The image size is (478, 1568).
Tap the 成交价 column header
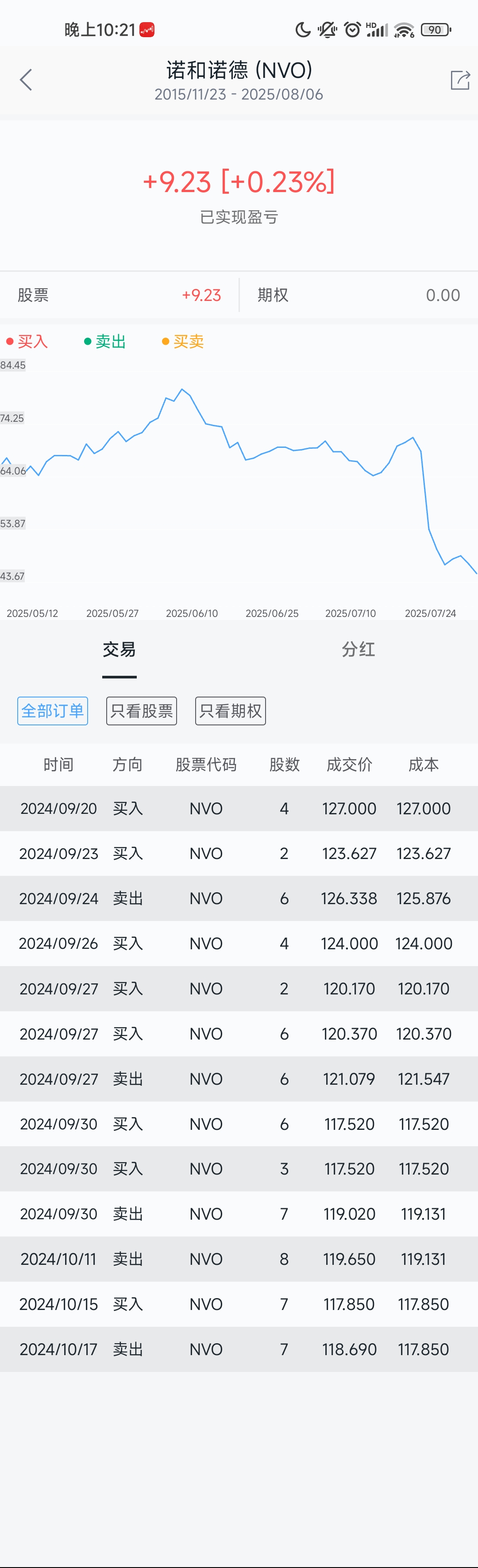pos(350,764)
